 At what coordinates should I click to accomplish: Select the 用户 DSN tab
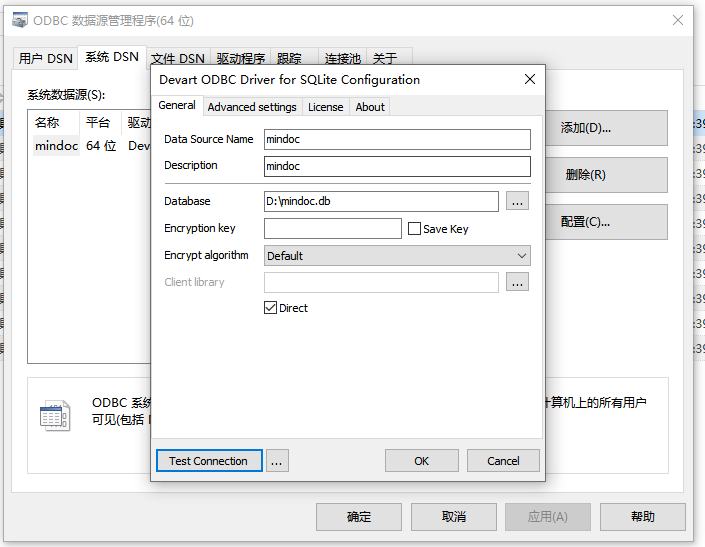tap(45, 58)
